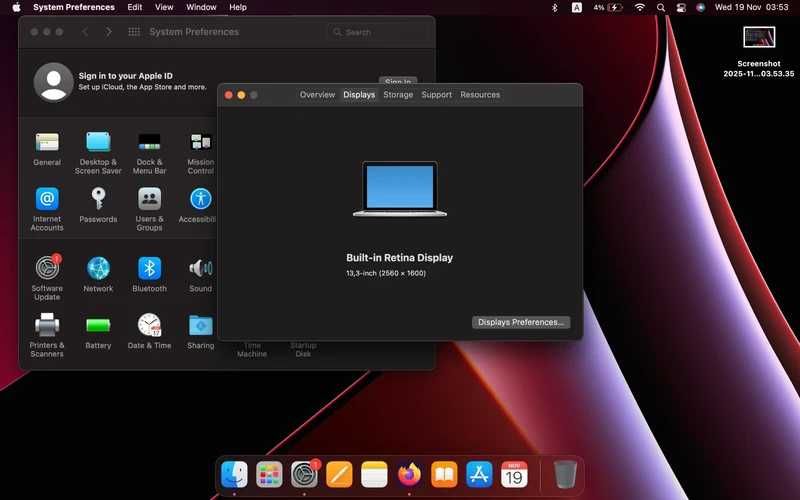The height and width of the screenshot is (500, 800).
Task: Switch to the Storage tab
Action: [x=398, y=94]
